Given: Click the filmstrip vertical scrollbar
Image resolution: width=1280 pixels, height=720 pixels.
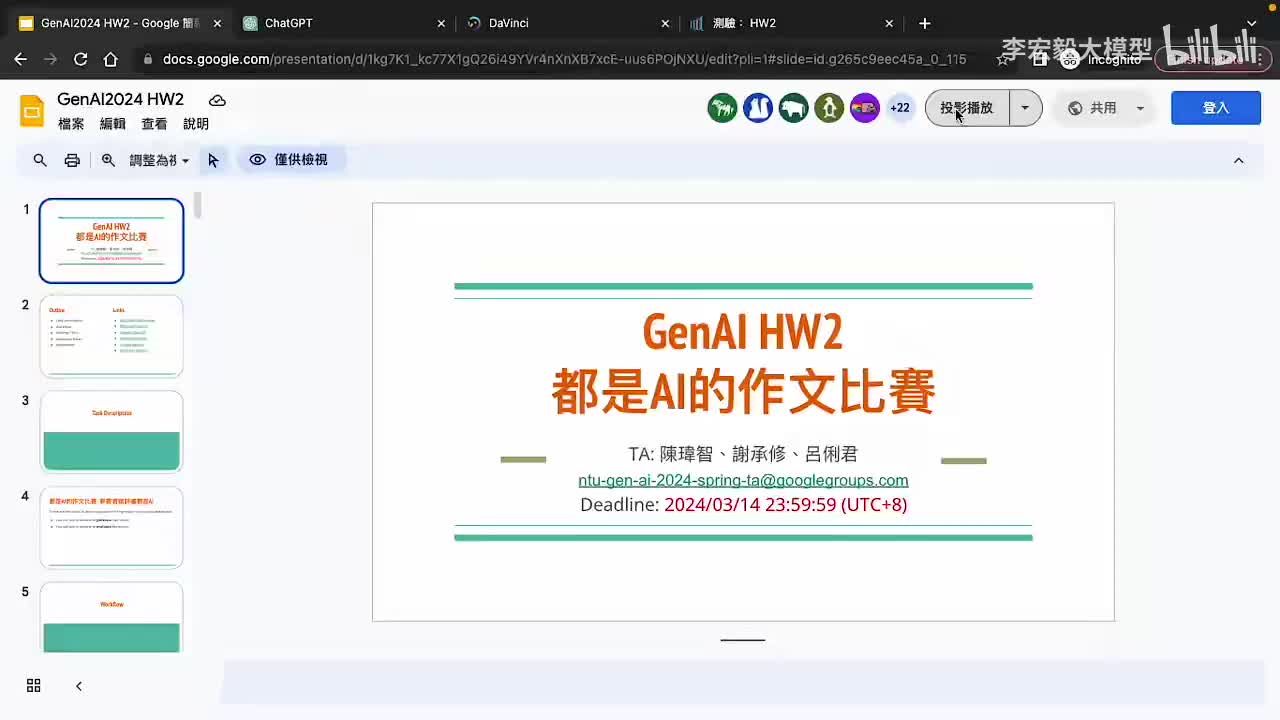Looking at the screenshot, I should (x=198, y=205).
